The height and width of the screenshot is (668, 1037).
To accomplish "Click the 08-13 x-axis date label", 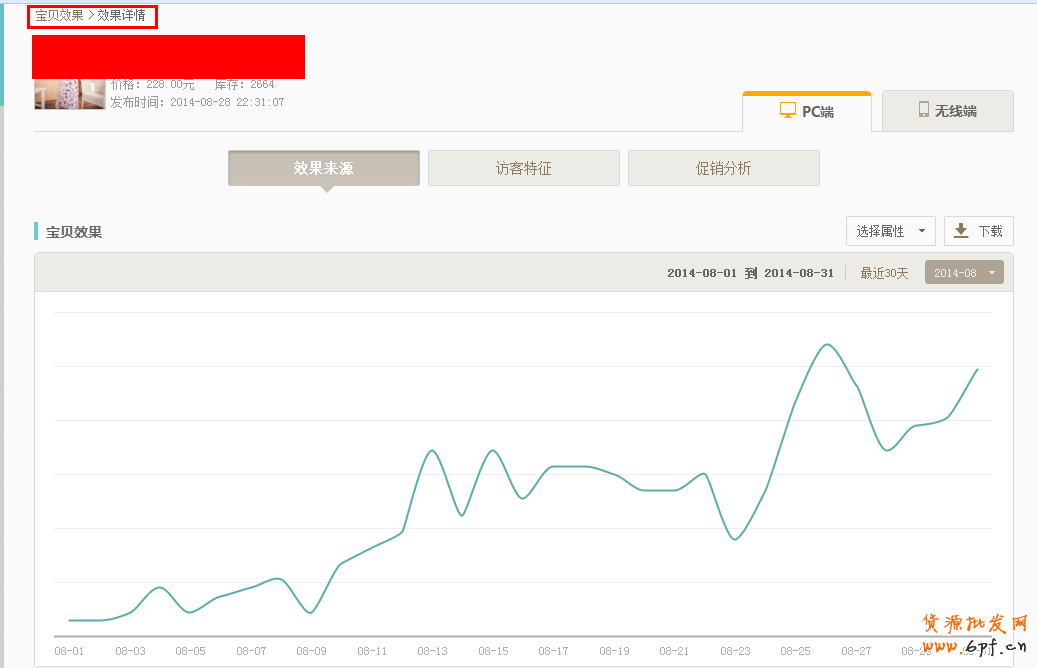I will [x=432, y=651].
